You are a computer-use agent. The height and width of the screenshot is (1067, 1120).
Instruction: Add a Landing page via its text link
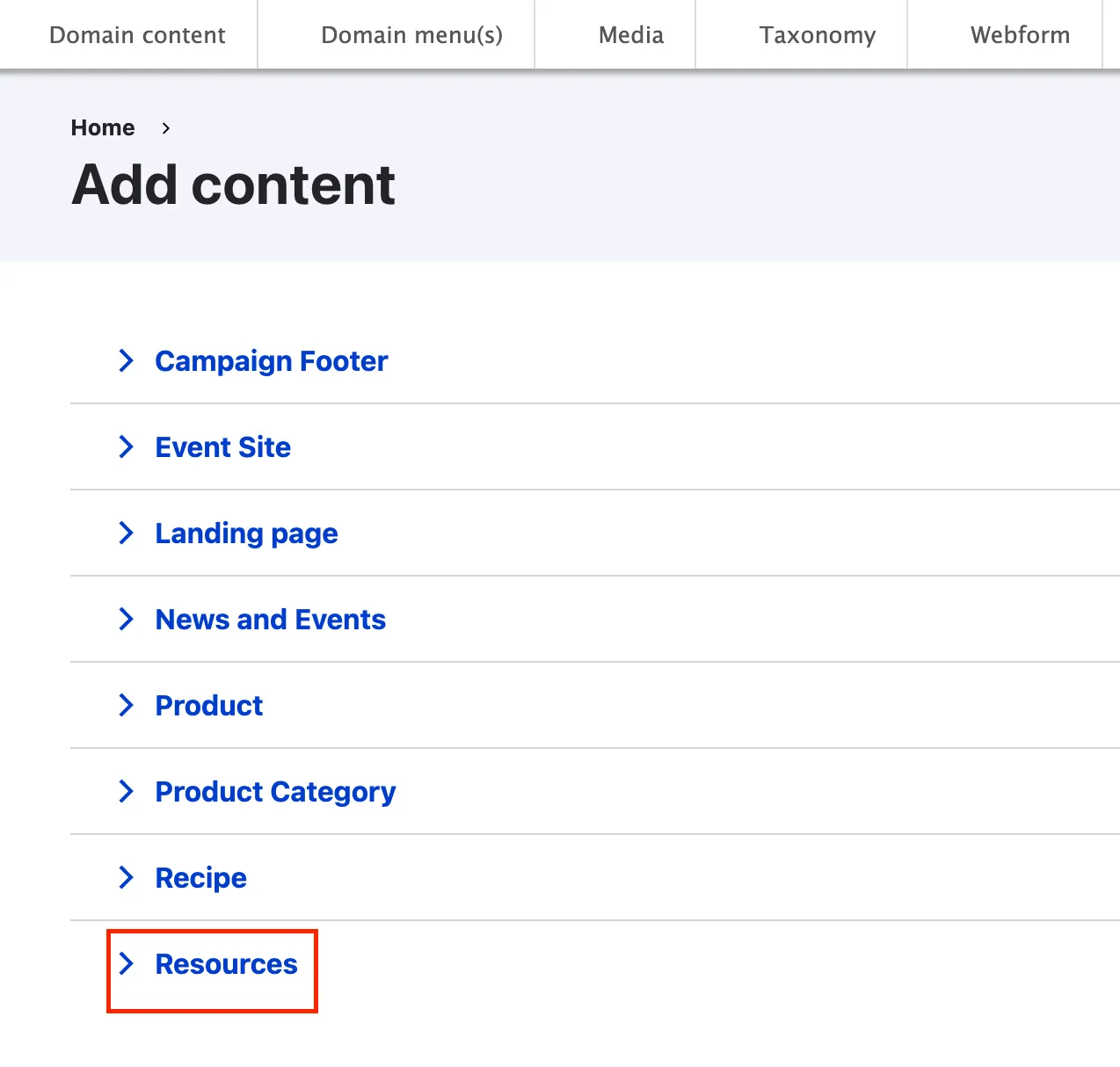coord(246,533)
